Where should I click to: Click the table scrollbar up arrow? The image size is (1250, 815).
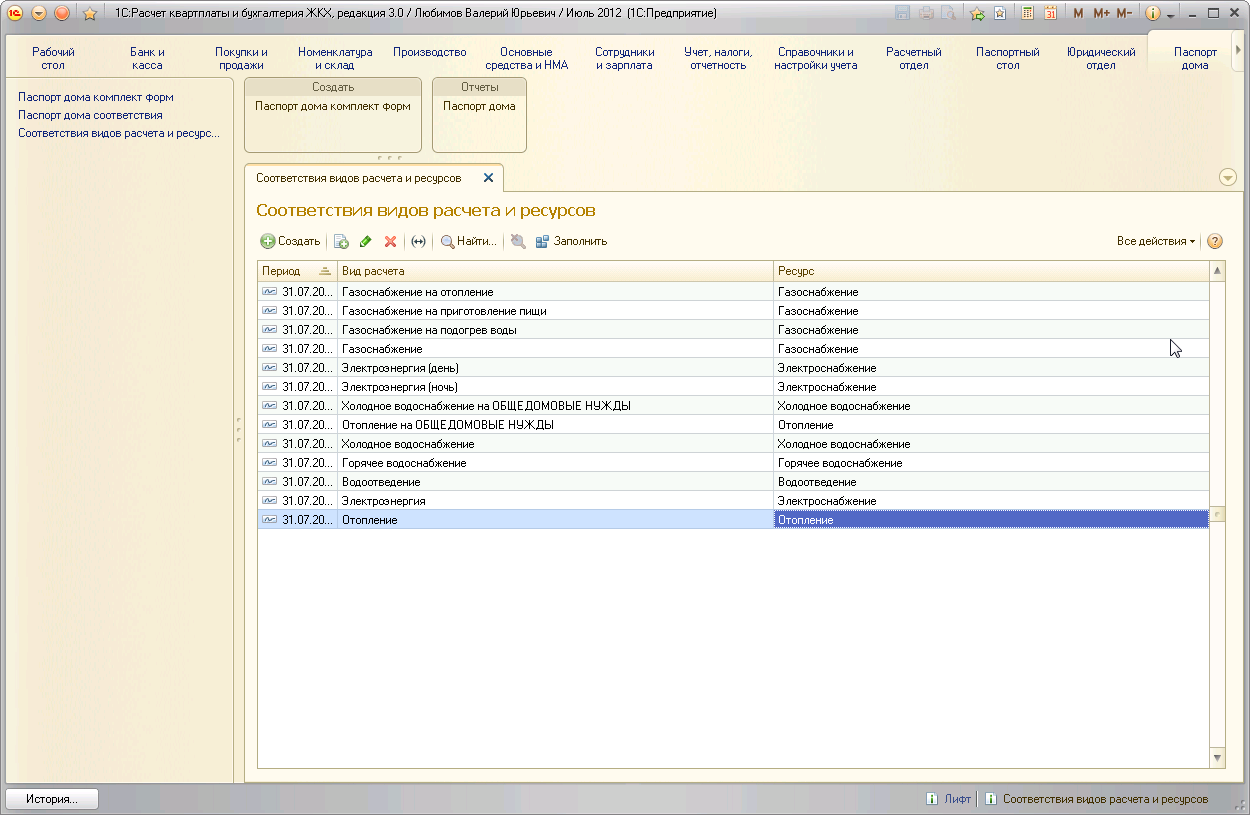point(1217,271)
